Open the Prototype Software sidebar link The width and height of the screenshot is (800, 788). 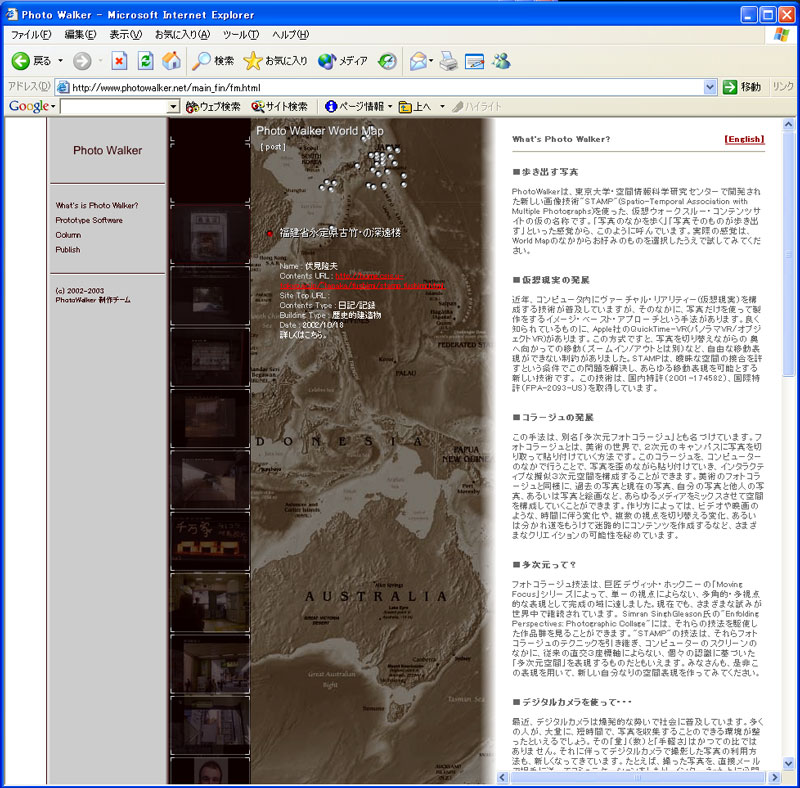(89, 220)
